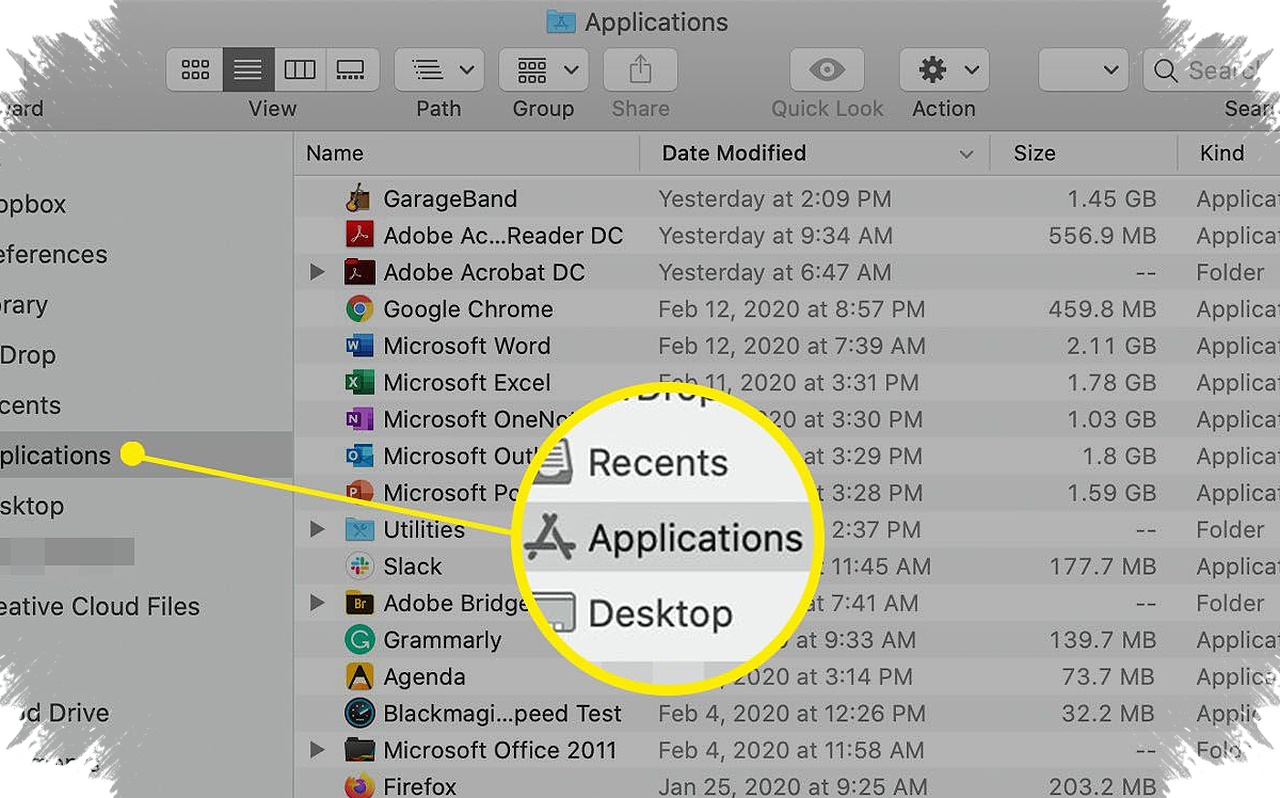Viewport: 1280px width, 798px height.
Task: Select the Microsoft OneNote icon
Action: (359, 419)
